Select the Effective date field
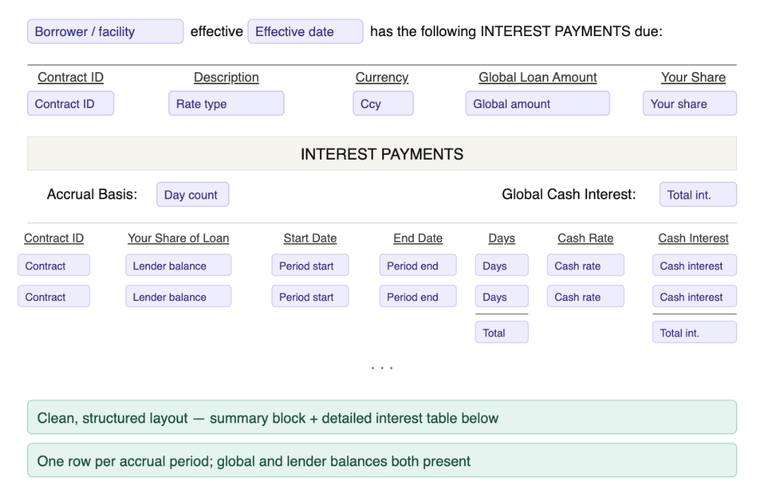This screenshot has height=496, width=760. click(x=305, y=32)
